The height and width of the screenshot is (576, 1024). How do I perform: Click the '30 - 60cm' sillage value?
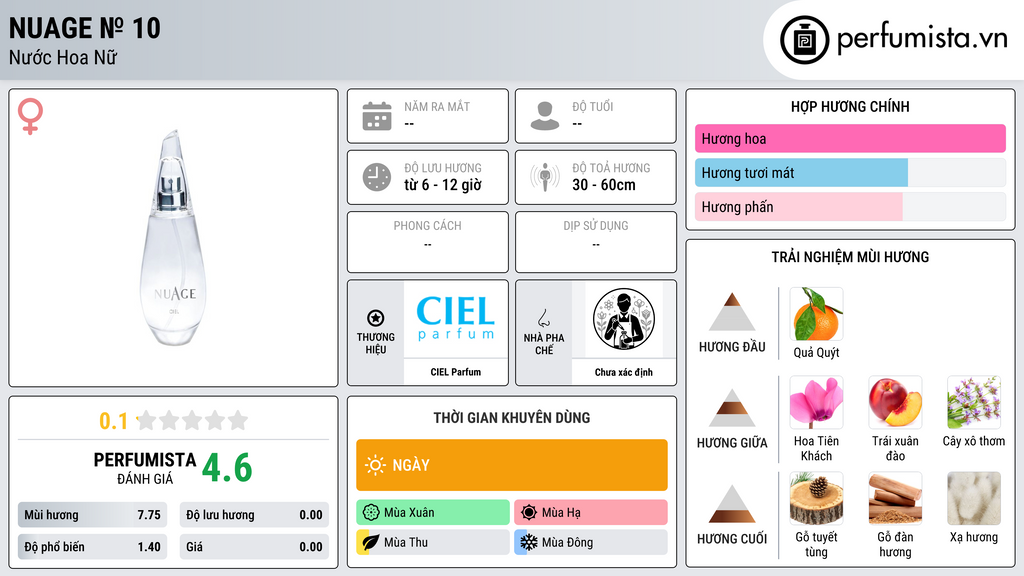coord(604,185)
